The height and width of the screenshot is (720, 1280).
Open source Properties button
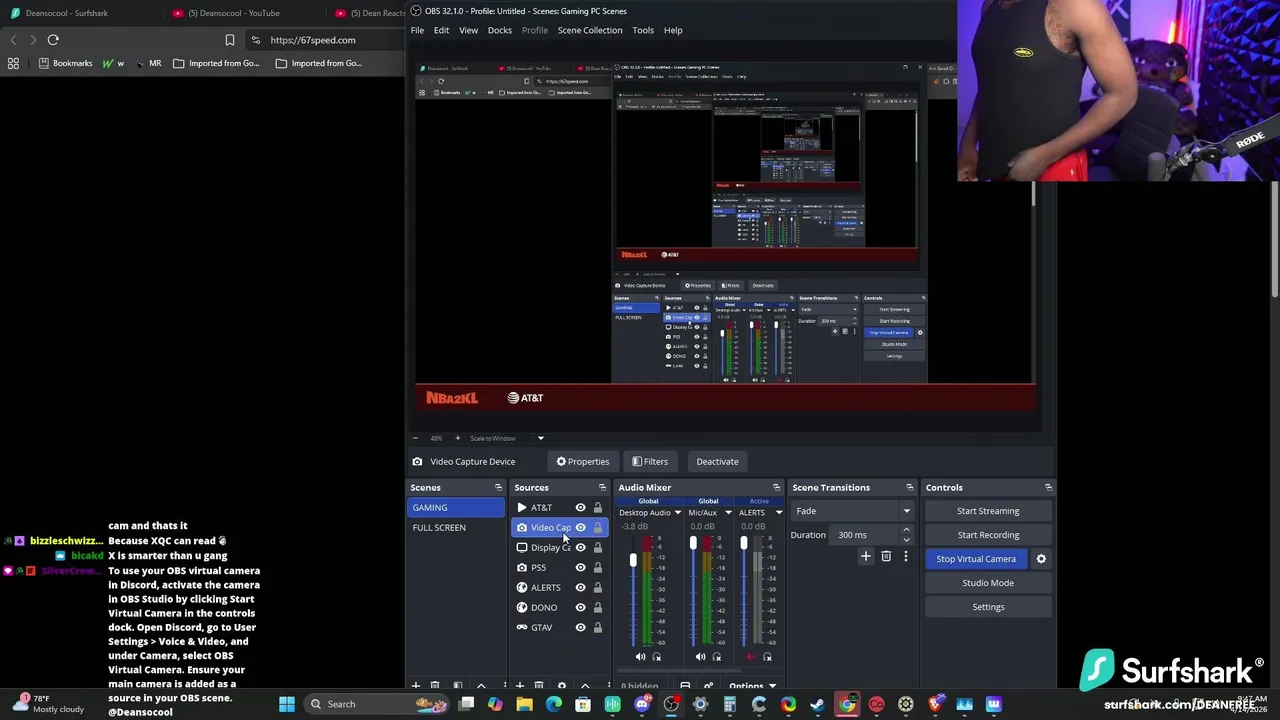pyautogui.click(x=583, y=462)
